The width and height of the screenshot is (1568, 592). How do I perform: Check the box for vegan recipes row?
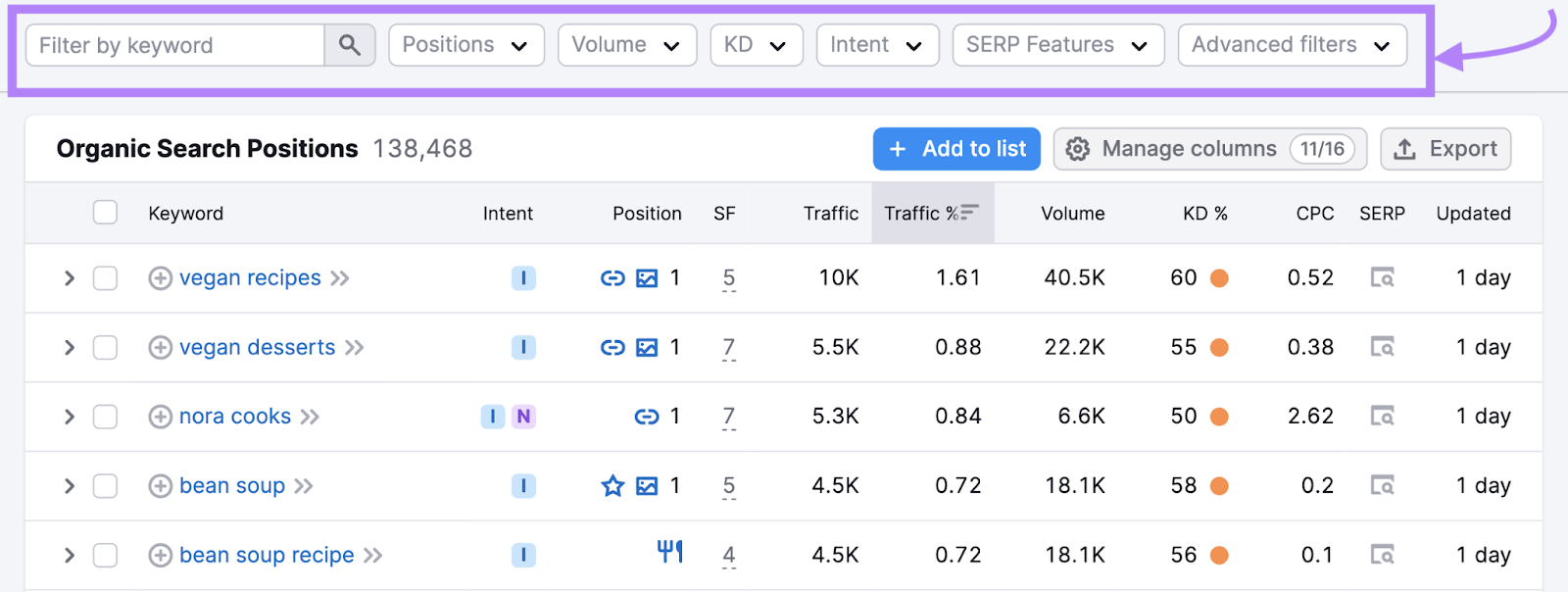point(105,278)
